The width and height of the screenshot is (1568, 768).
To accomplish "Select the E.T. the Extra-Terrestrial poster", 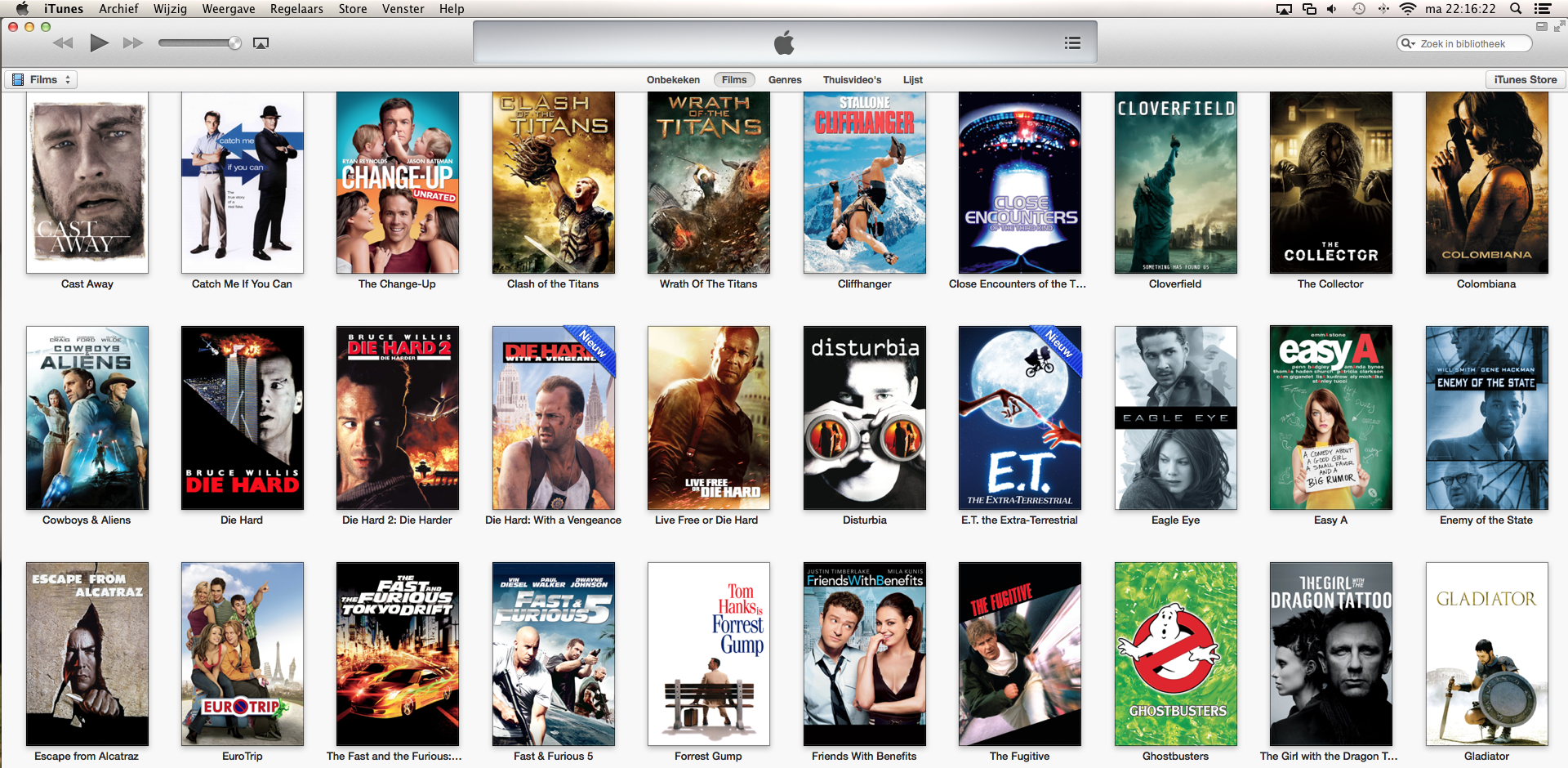I will tap(1020, 417).
